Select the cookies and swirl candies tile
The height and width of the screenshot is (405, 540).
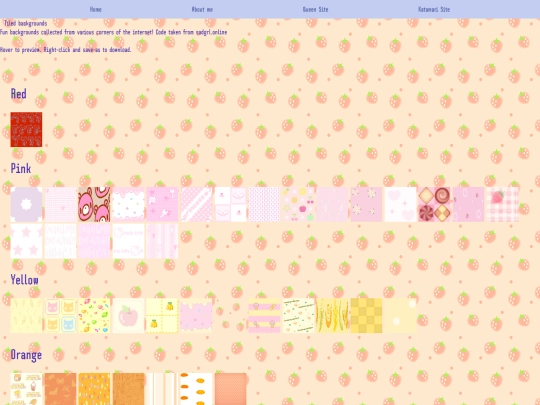(x=435, y=205)
